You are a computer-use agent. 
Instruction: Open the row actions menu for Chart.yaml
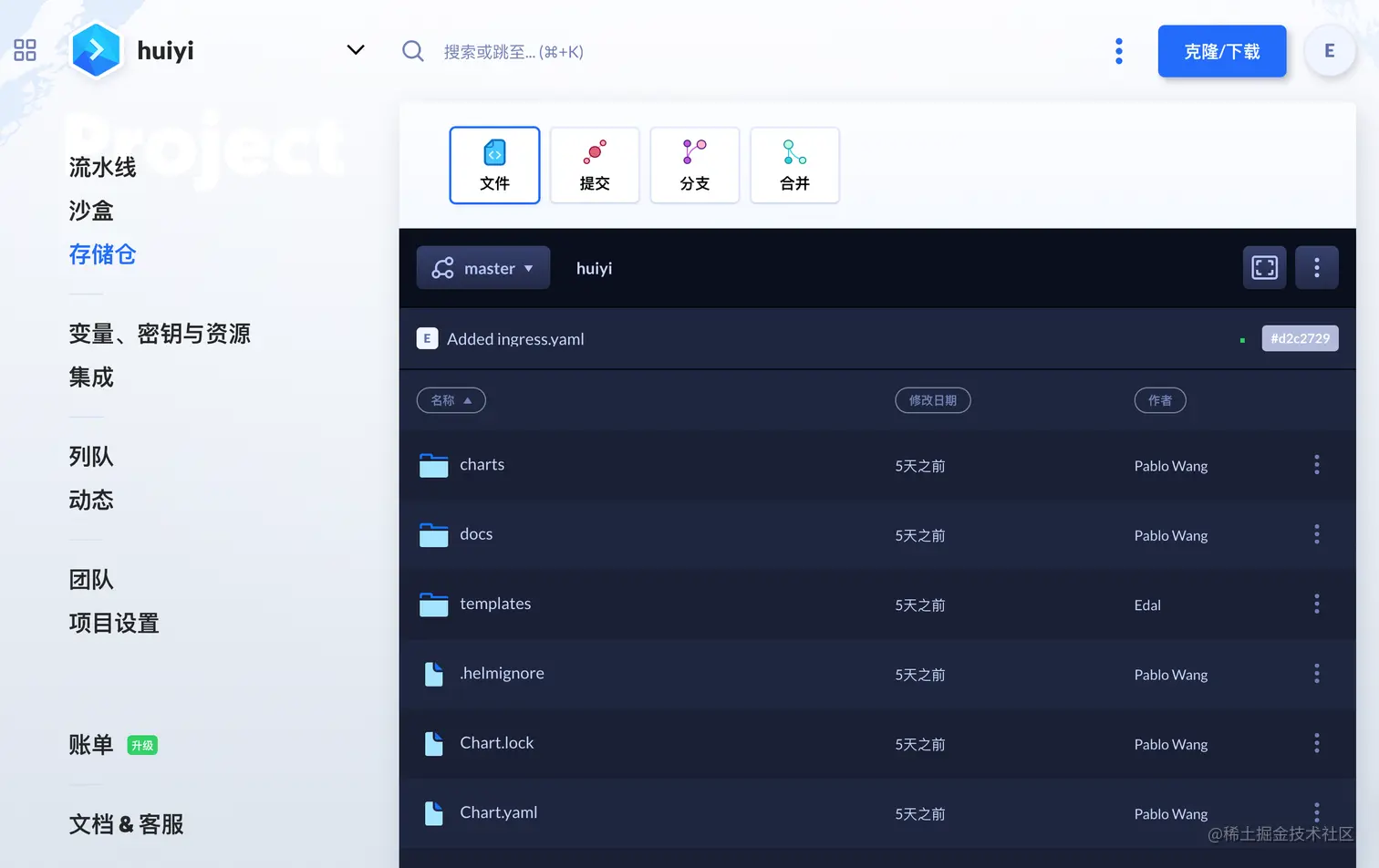pos(1316,811)
